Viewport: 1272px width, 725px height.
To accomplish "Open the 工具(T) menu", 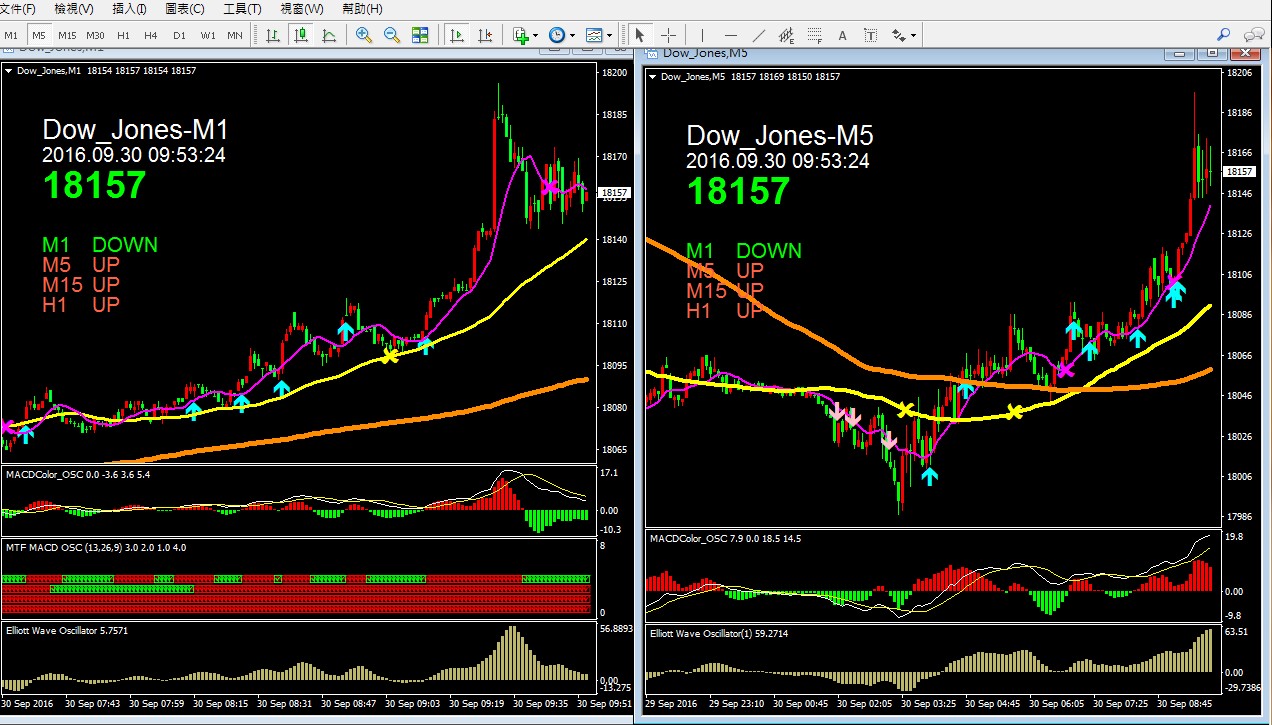I will tap(242, 9).
